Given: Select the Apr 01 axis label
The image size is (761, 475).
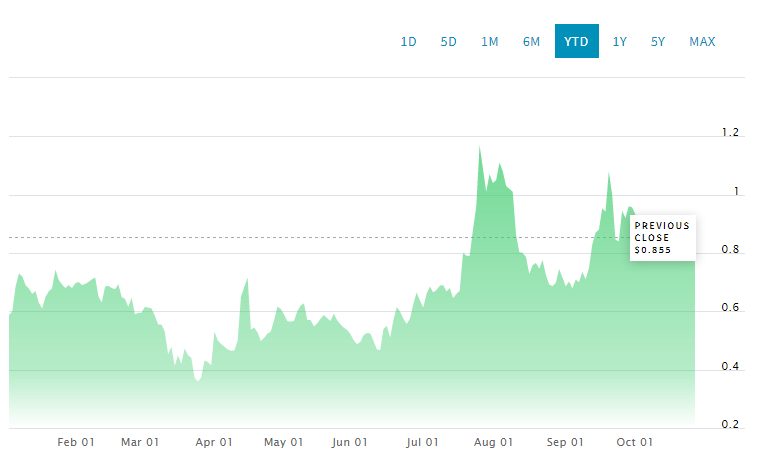Looking at the screenshot, I should click(x=214, y=442).
